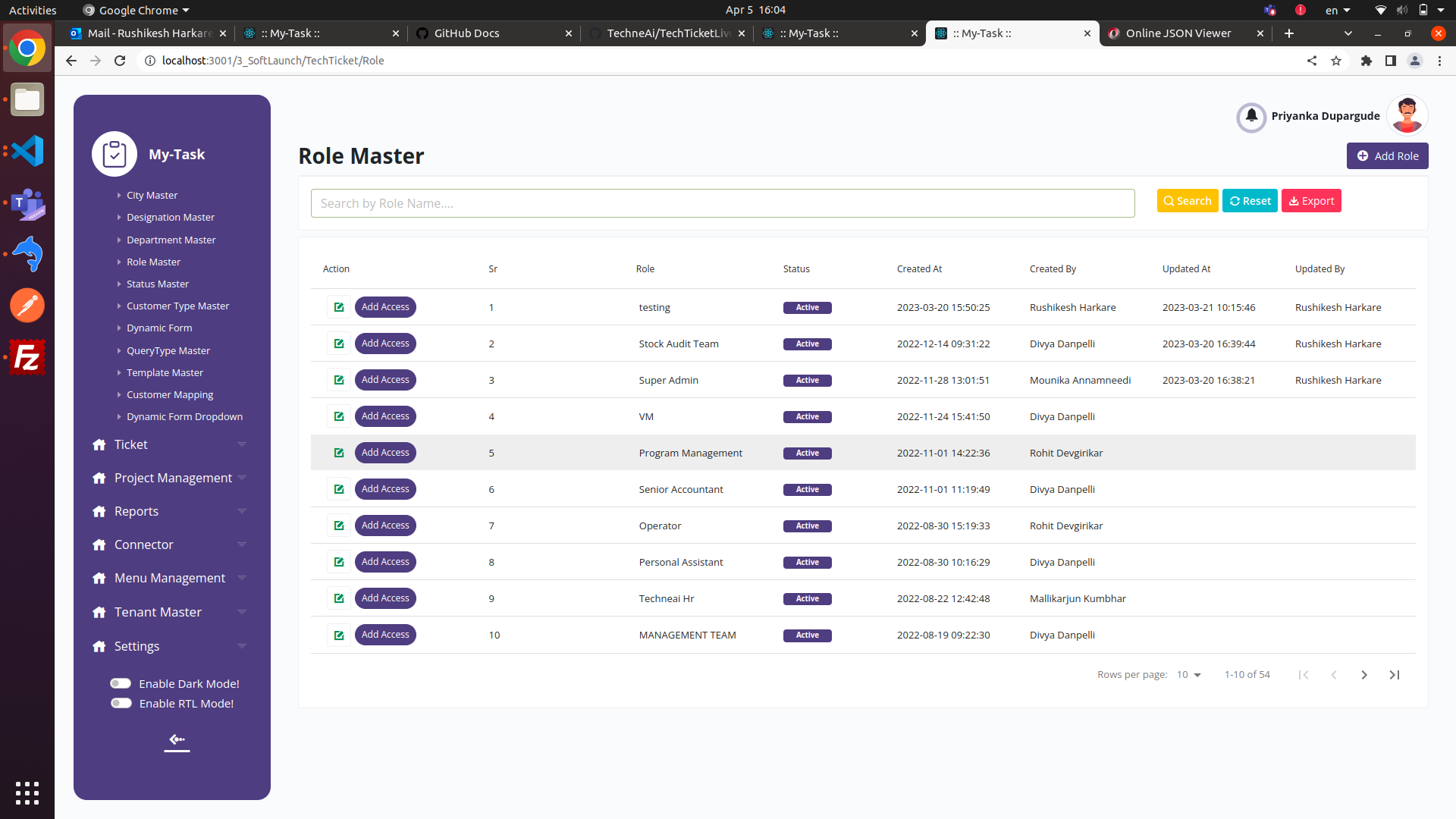
Task: Collapse sidebar with the back arrow icon
Action: 177,739
